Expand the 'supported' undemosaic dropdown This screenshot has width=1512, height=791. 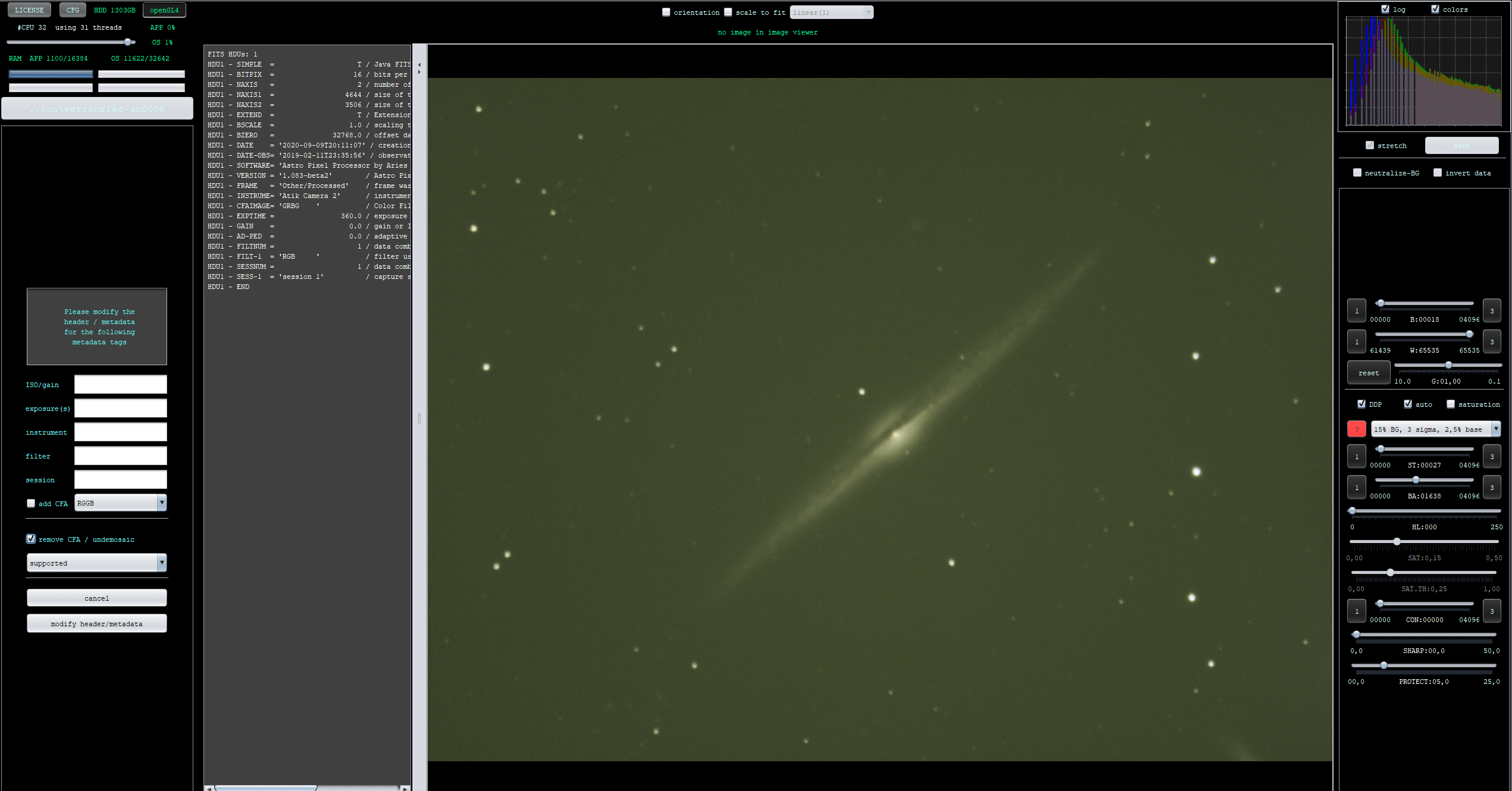161,563
